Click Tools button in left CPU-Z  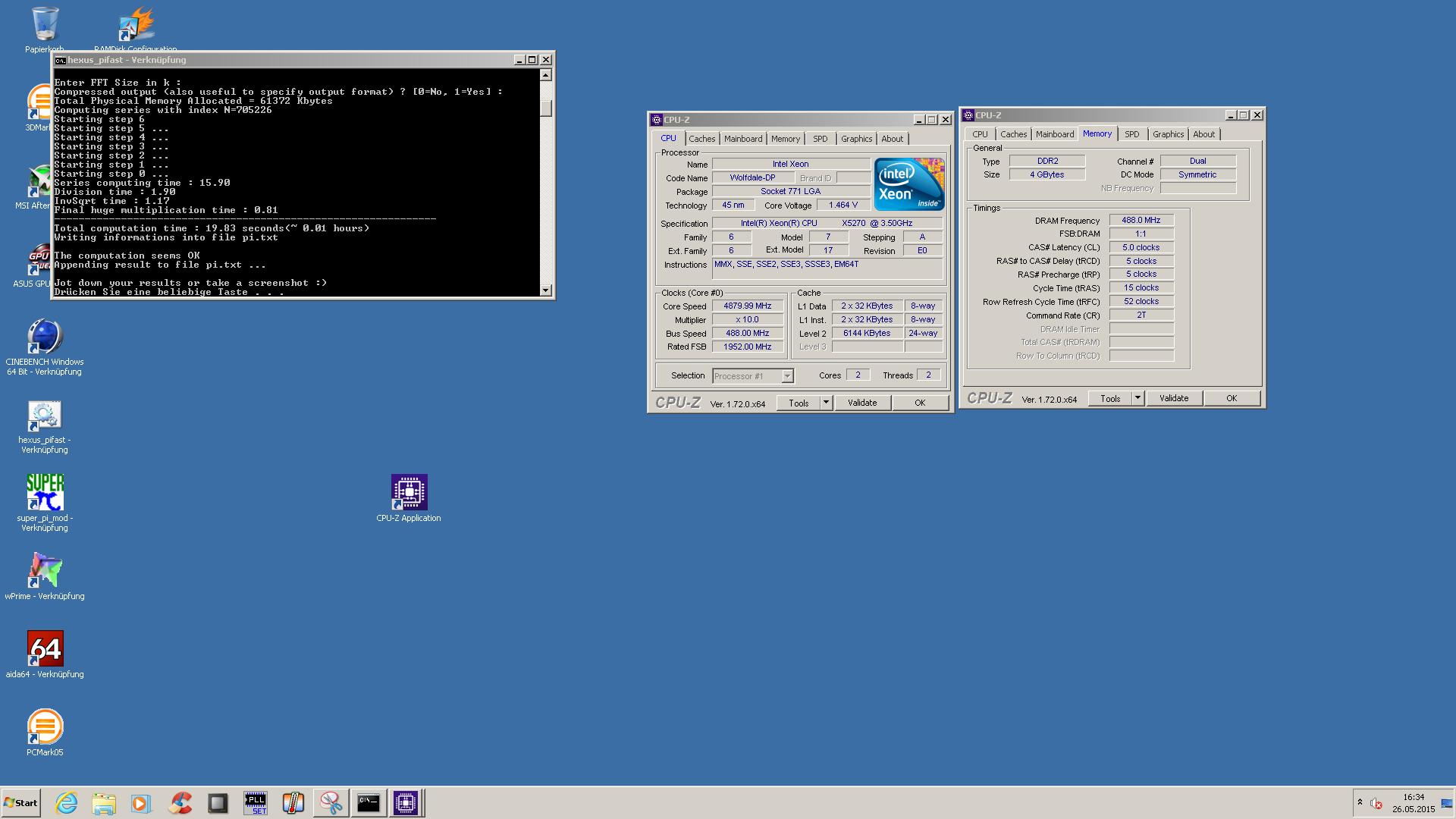(799, 403)
